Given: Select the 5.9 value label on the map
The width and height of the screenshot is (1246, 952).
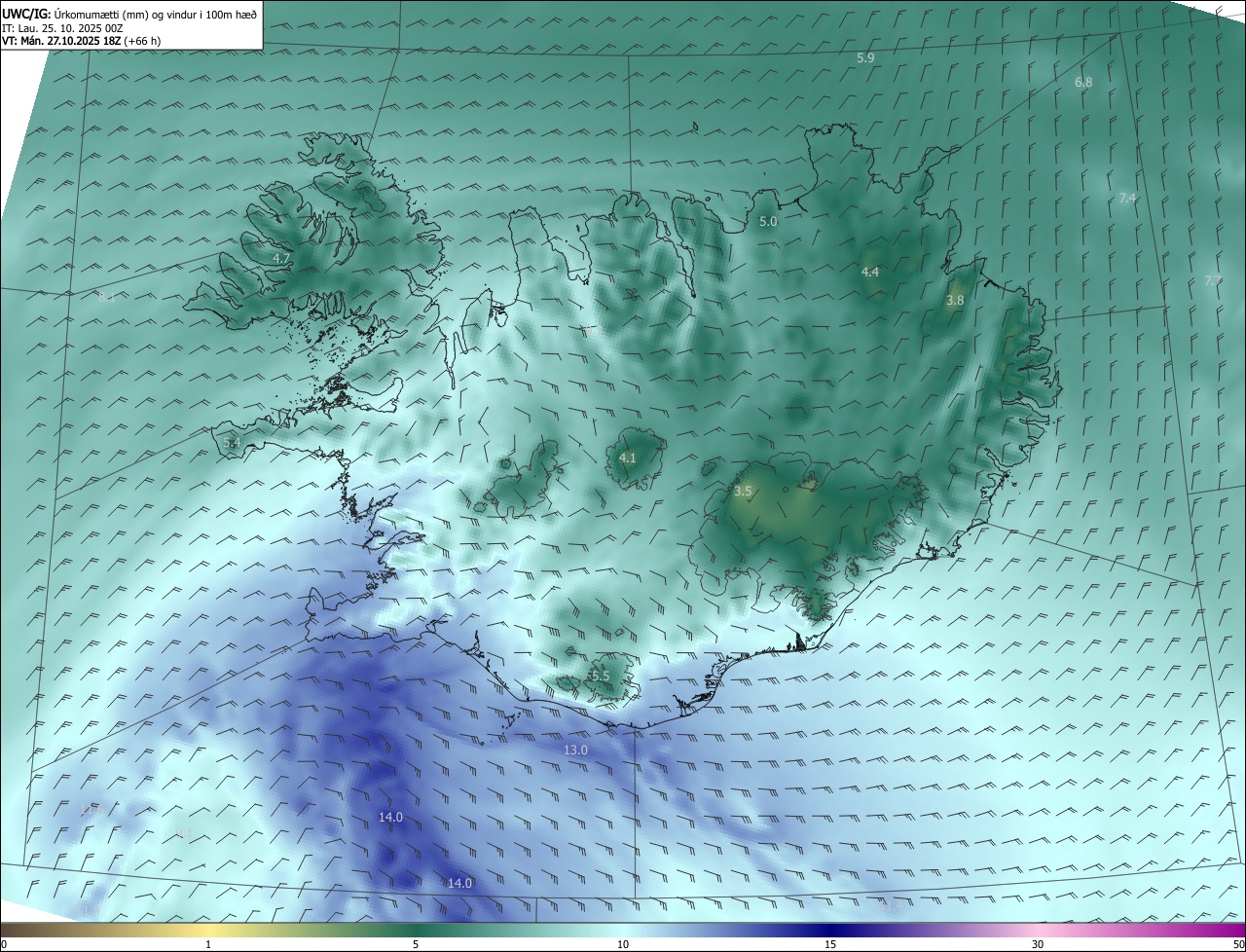Looking at the screenshot, I should (x=865, y=58).
